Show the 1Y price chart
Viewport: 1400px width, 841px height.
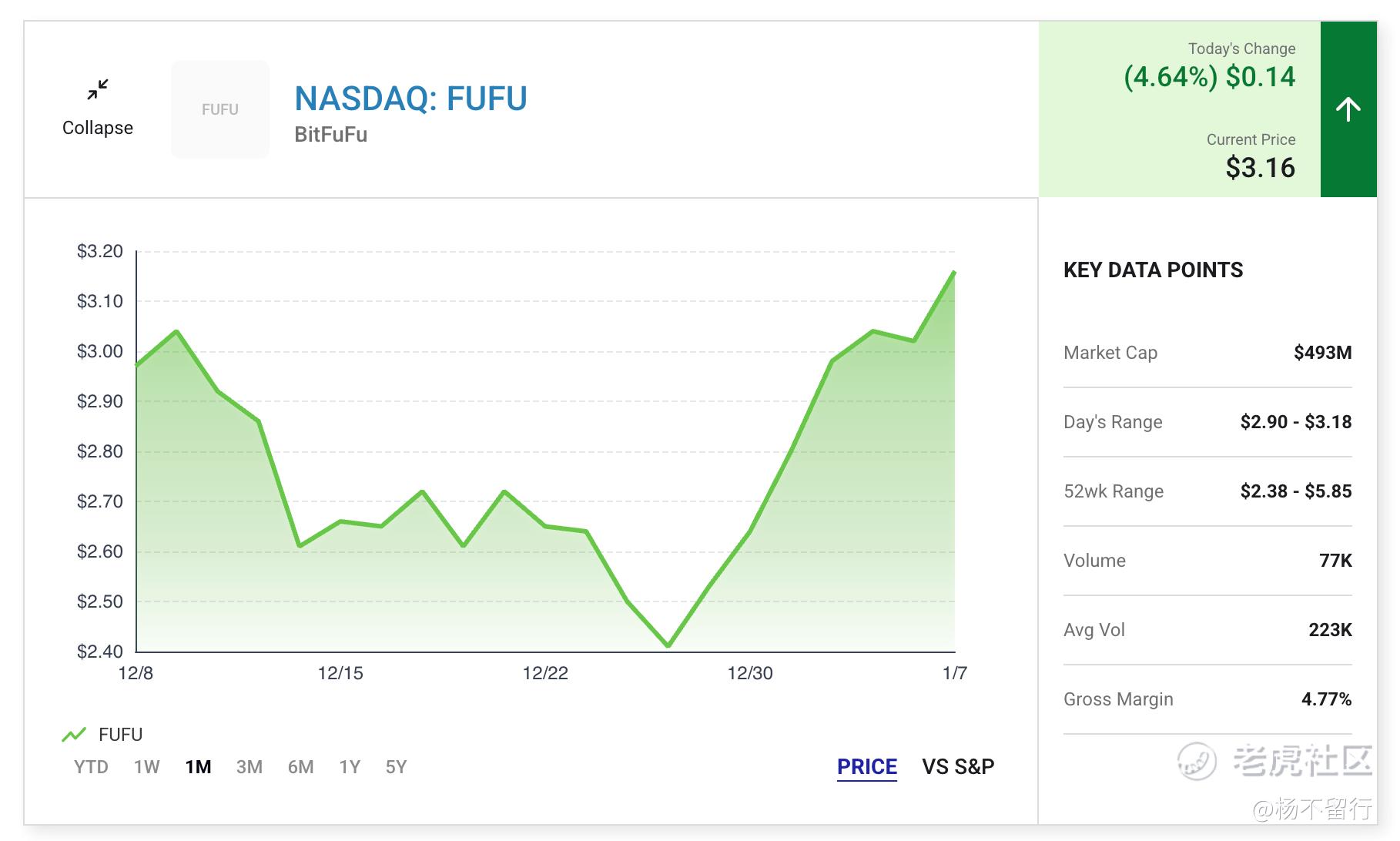(350, 767)
